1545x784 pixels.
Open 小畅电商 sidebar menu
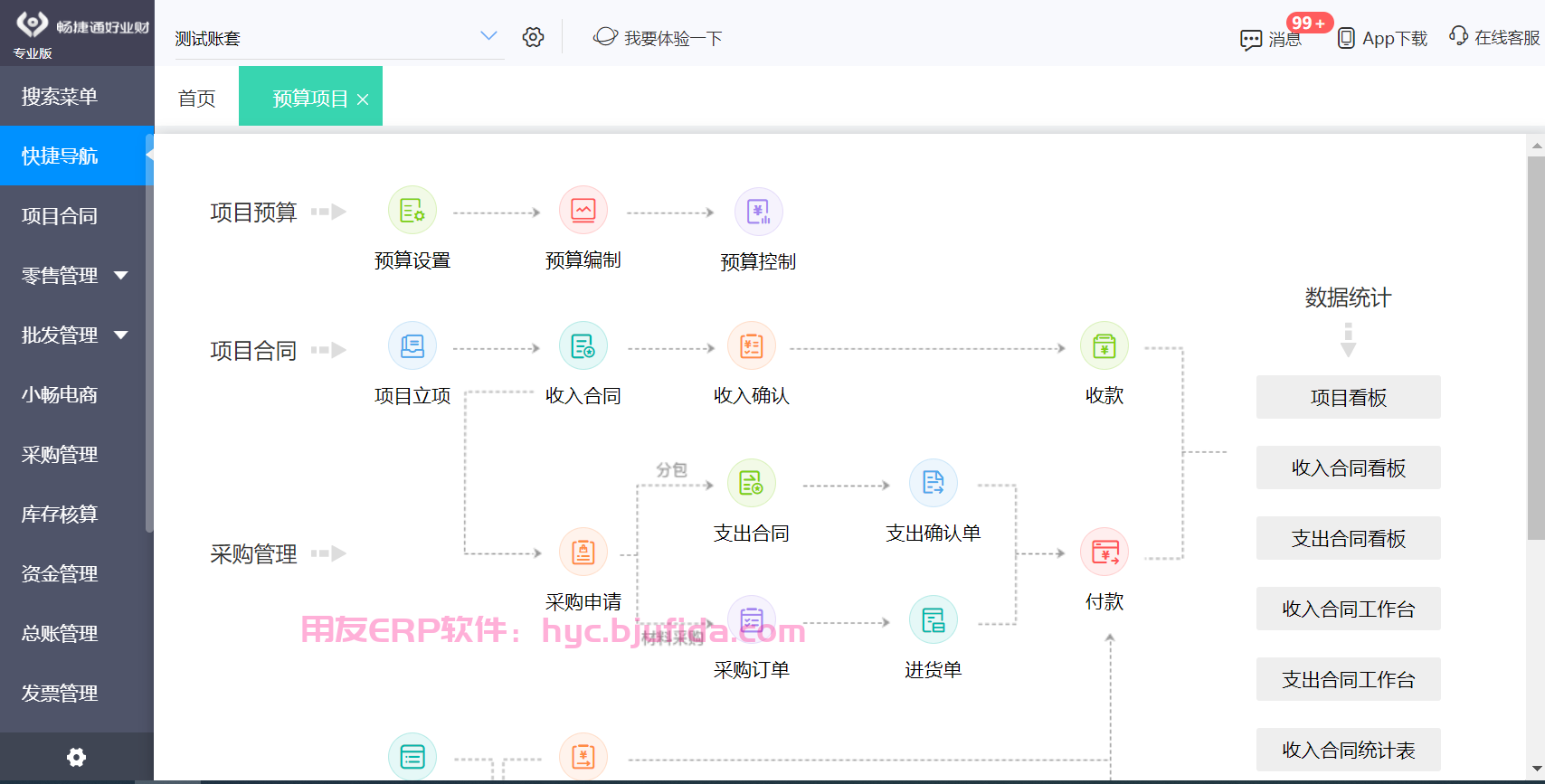click(77, 394)
